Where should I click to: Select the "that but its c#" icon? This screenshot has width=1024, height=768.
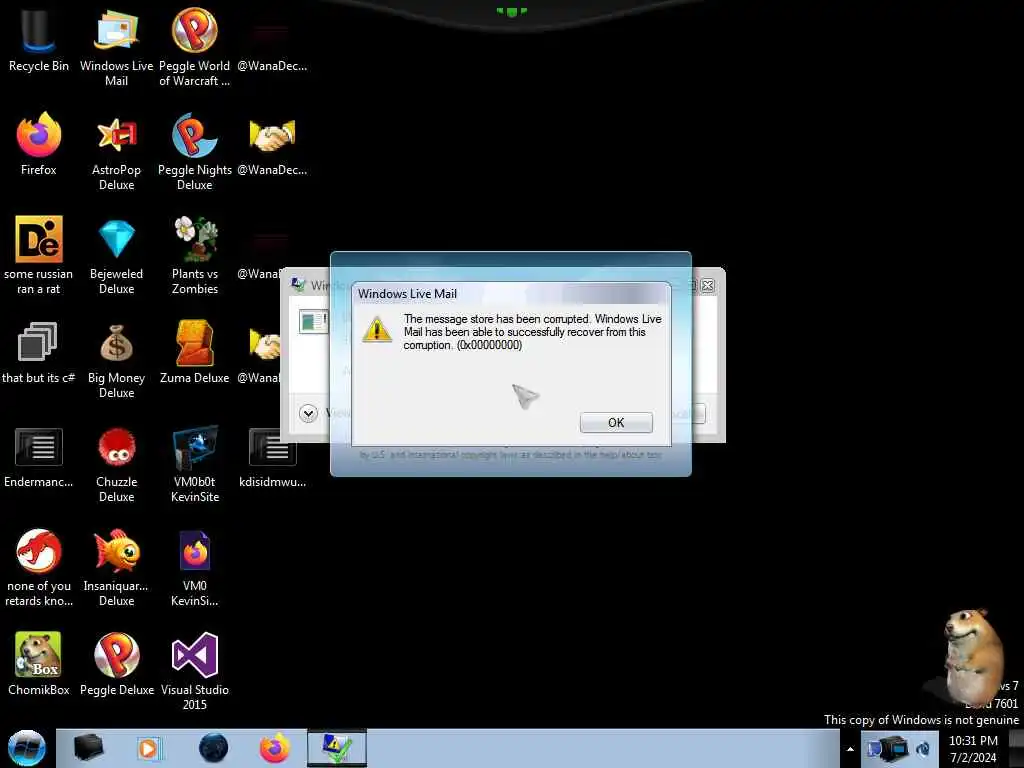[x=39, y=352]
